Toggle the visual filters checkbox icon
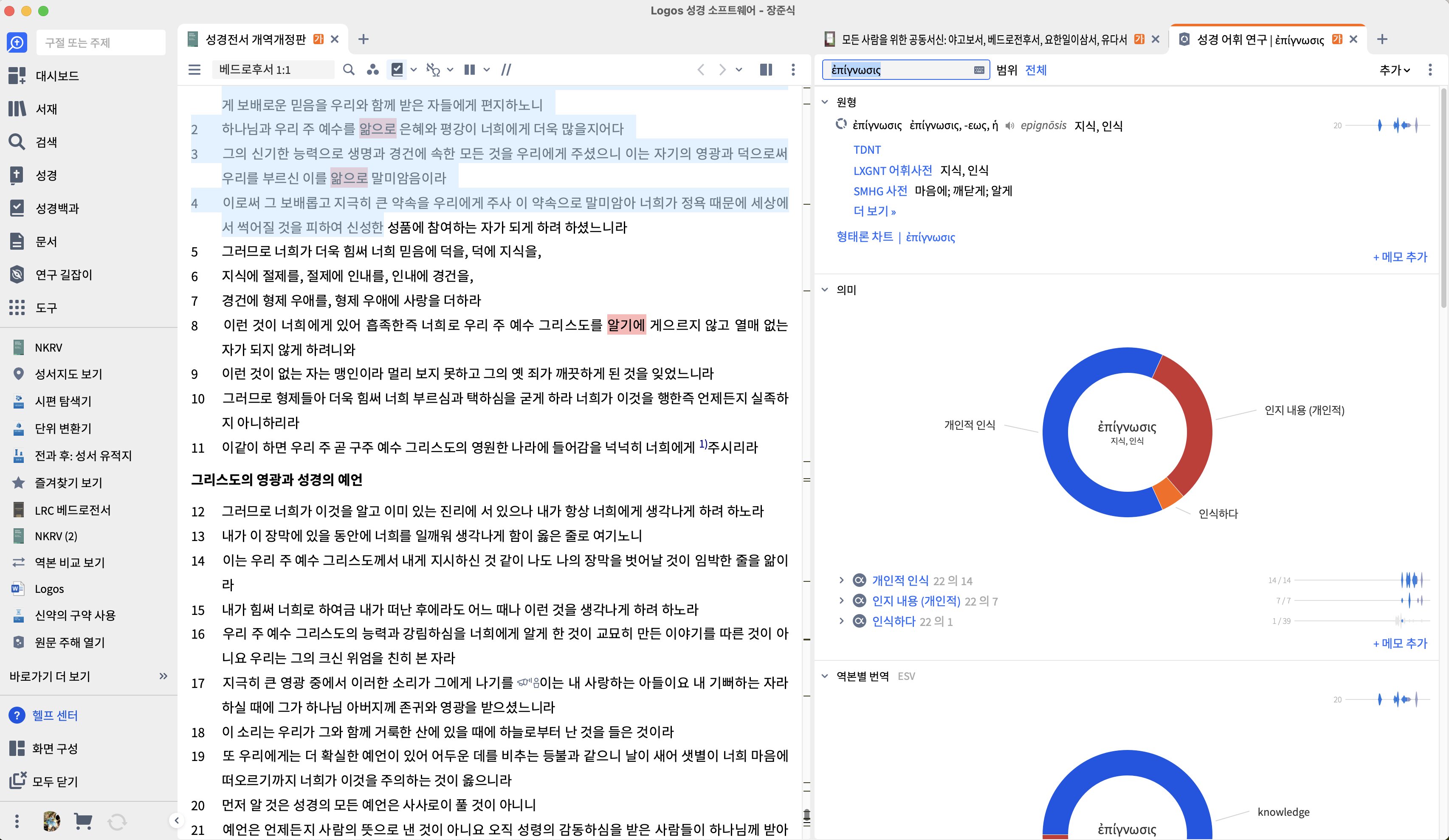The height and width of the screenshot is (840, 1449). [397, 70]
